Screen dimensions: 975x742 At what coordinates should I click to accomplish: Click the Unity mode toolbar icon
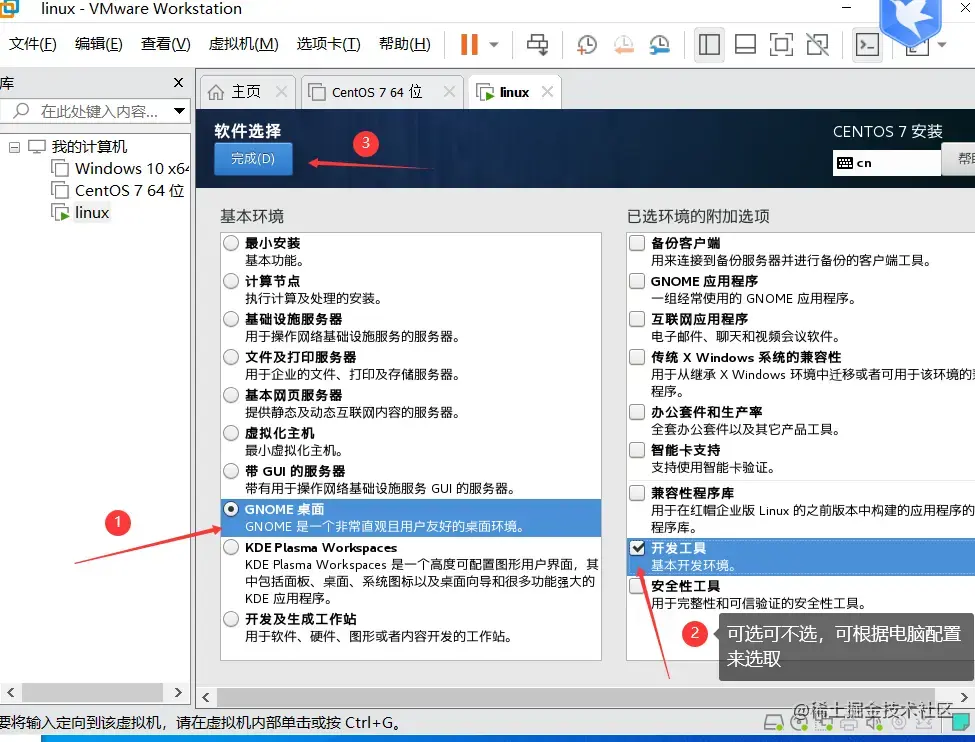point(817,44)
